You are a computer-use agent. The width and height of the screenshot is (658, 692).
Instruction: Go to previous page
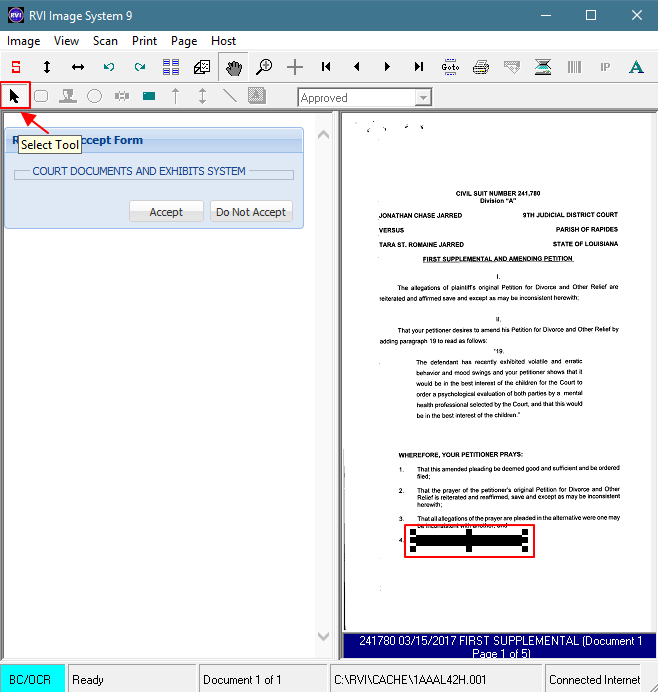tap(357, 67)
